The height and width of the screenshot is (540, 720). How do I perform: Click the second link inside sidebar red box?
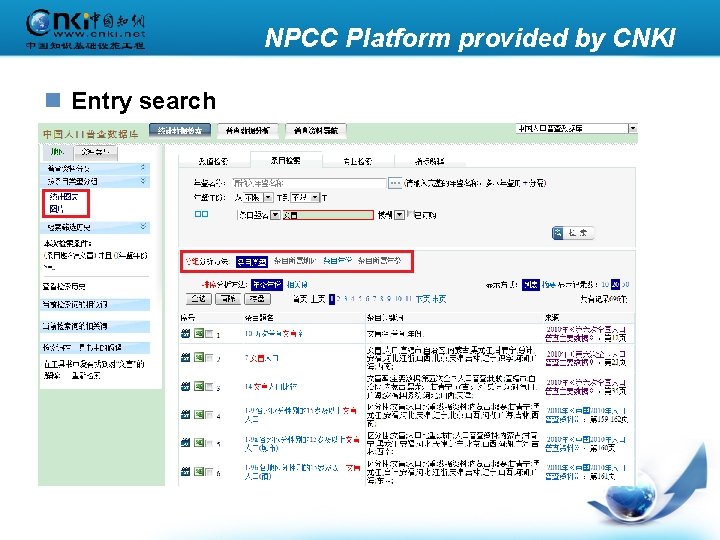[56, 209]
